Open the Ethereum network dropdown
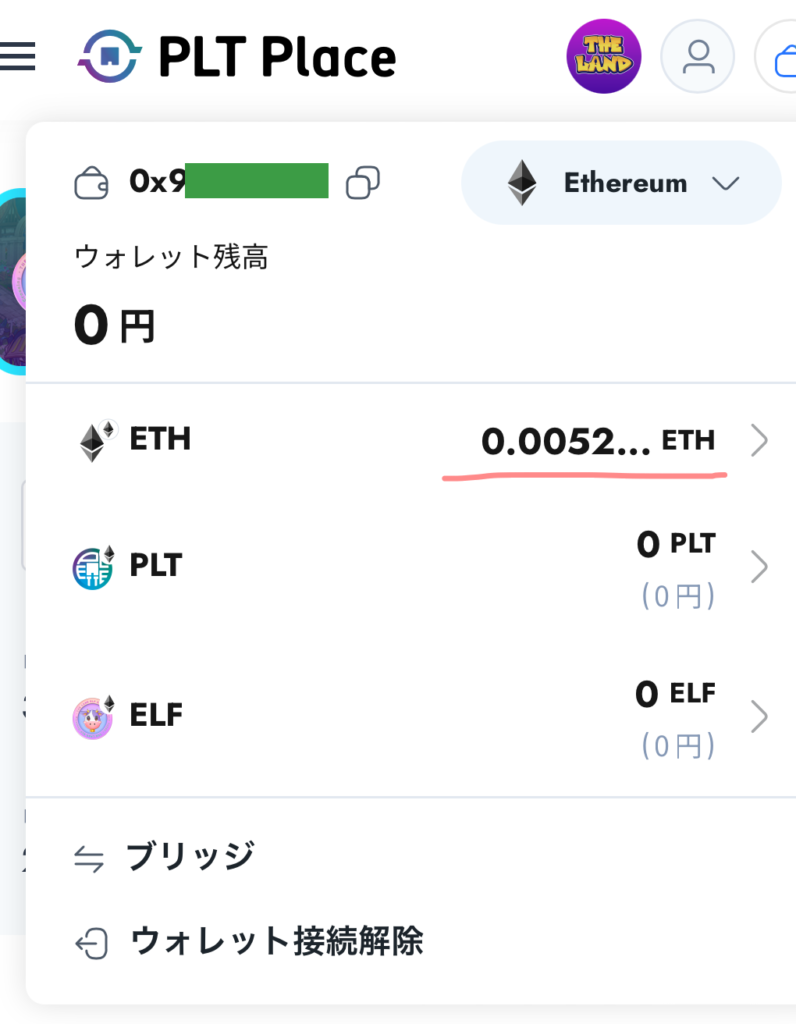796x1024 pixels. click(x=621, y=183)
